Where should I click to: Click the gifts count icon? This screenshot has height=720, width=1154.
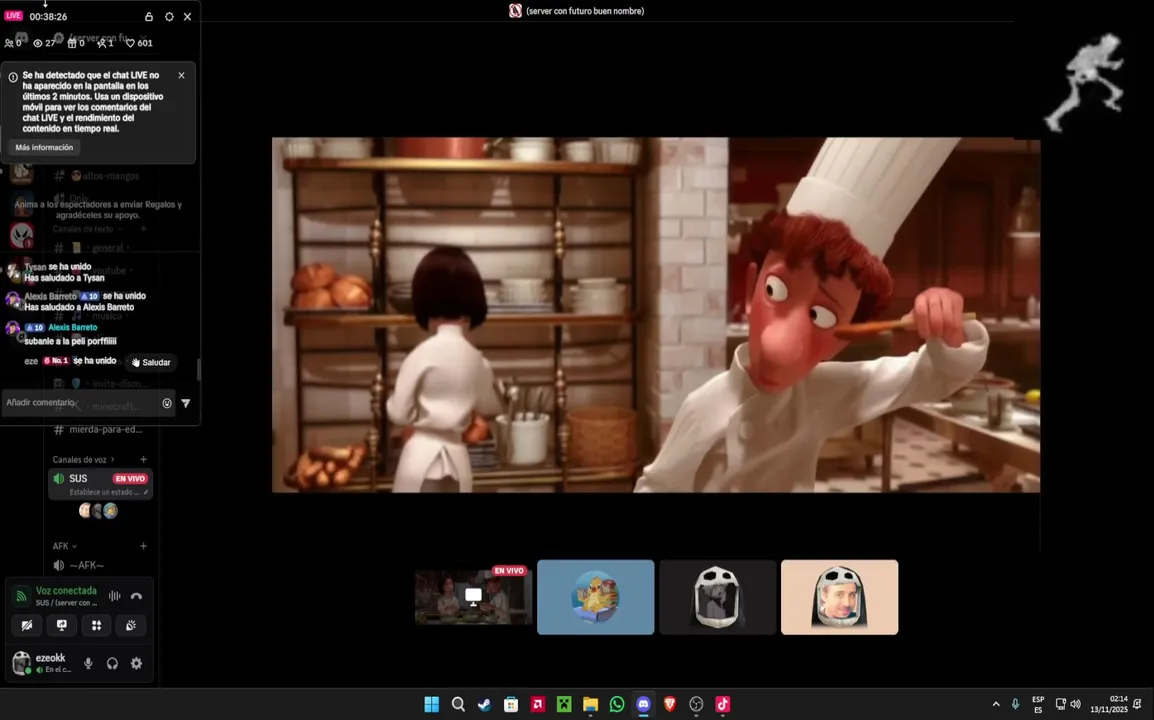(x=71, y=43)
